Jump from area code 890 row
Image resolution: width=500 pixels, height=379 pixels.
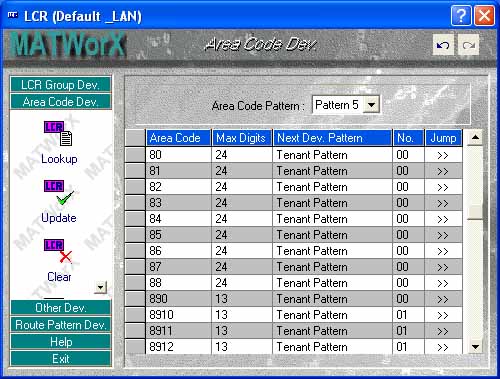(443, 299)
